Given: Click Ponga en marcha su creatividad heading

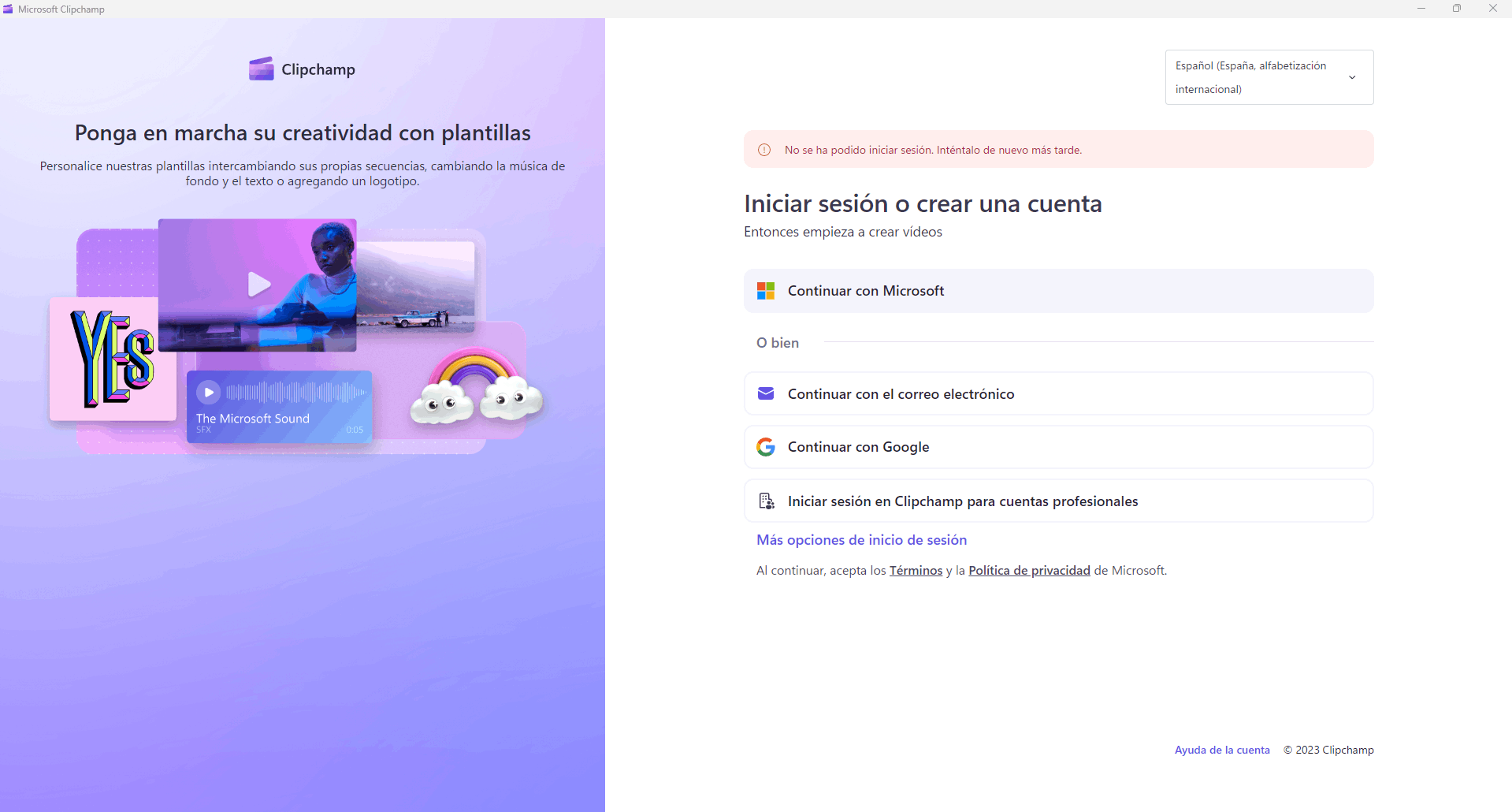Looking at the screenshot, I should (303, 133).
